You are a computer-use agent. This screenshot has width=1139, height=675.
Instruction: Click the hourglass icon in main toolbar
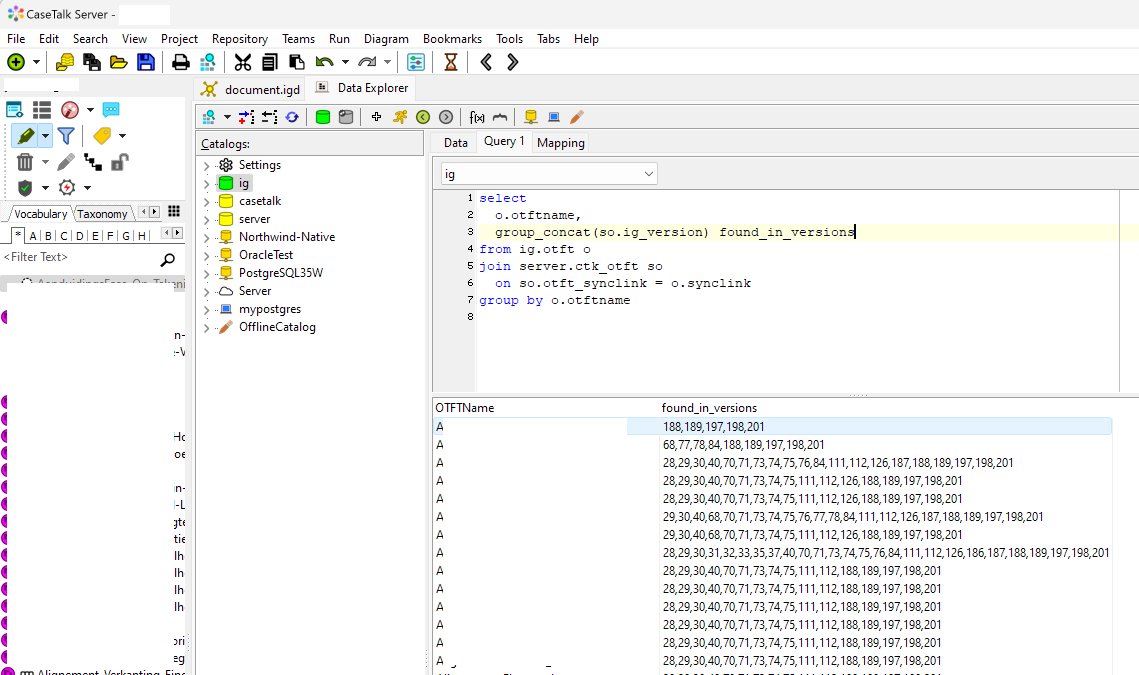(x=451, y=62)
